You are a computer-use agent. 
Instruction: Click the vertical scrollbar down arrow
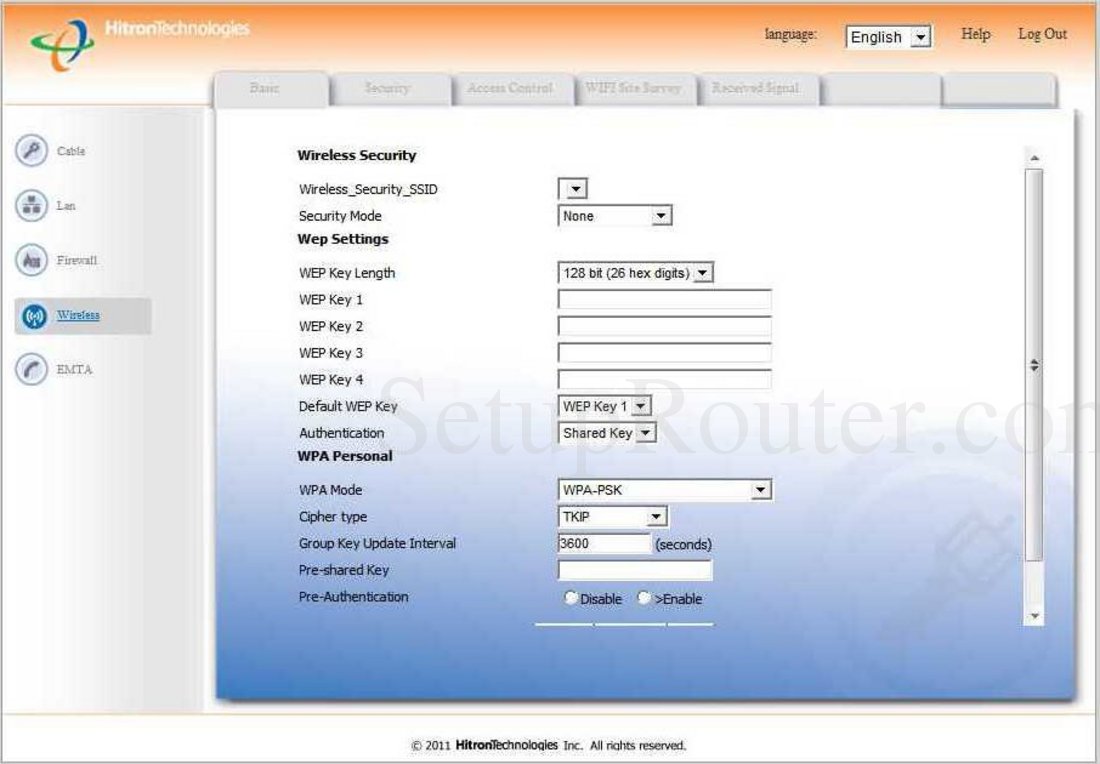pos(1034,616)
